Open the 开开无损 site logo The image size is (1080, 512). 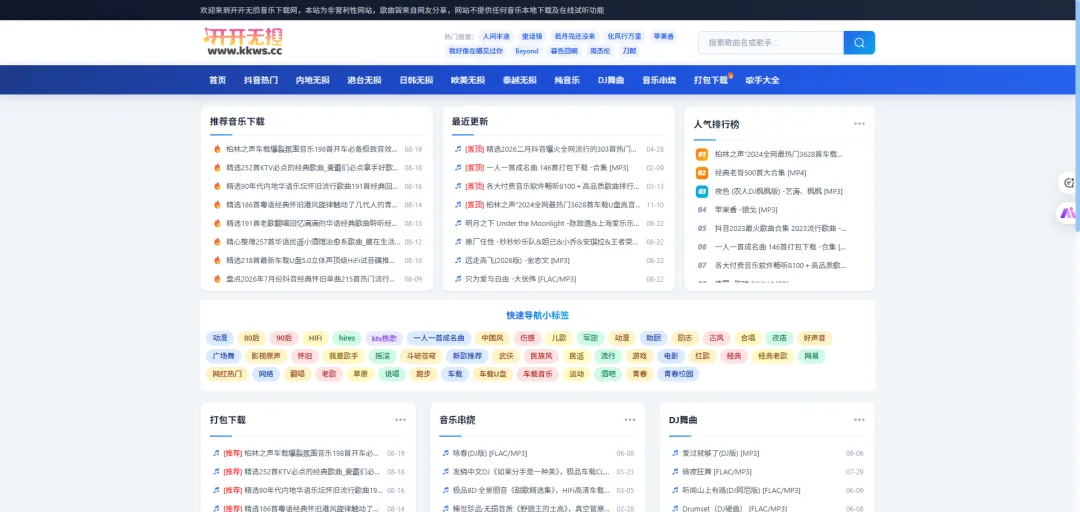point(243,42)
